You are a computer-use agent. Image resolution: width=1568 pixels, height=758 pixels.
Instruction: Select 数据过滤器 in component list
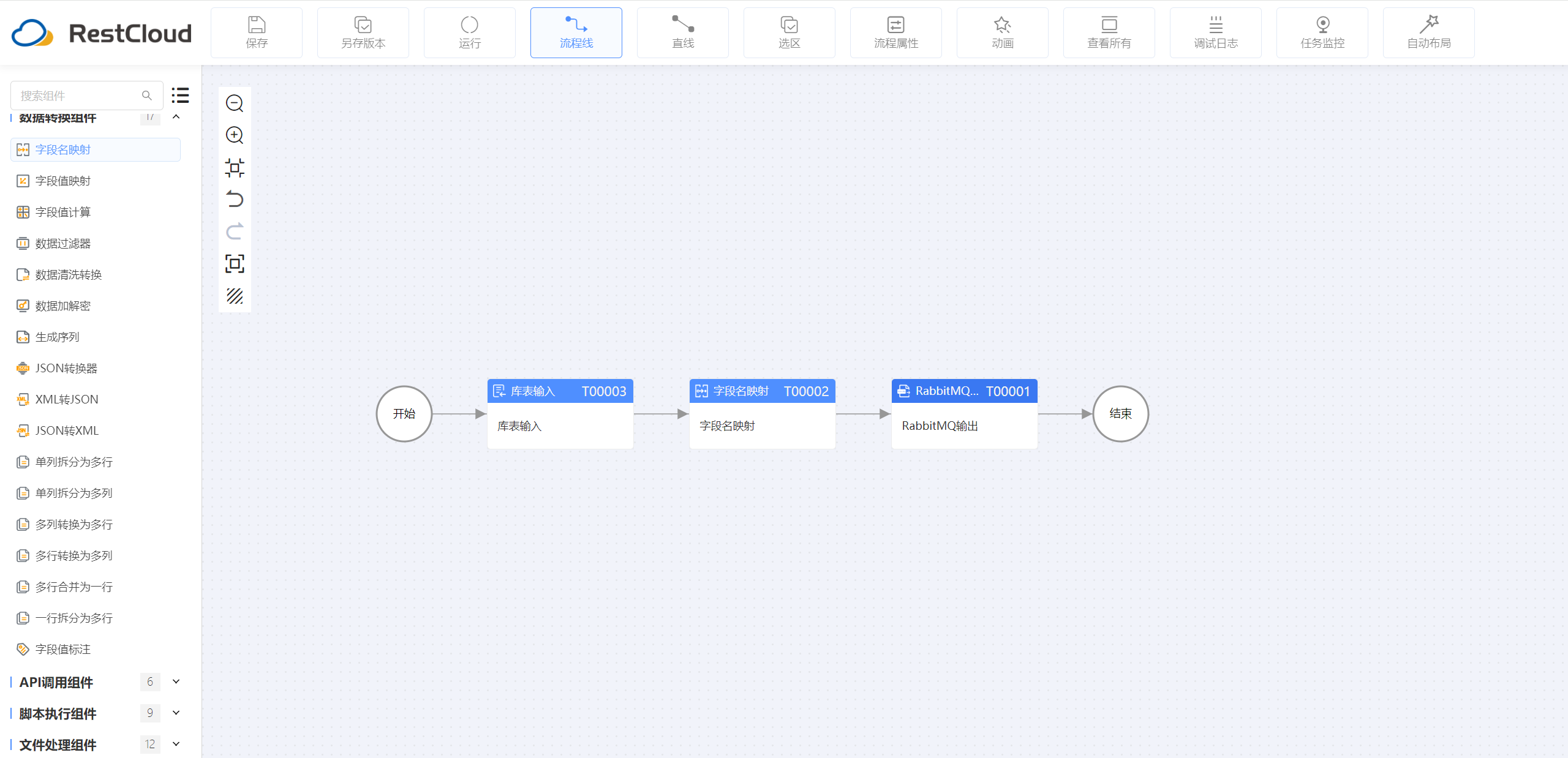click(62, 244)
